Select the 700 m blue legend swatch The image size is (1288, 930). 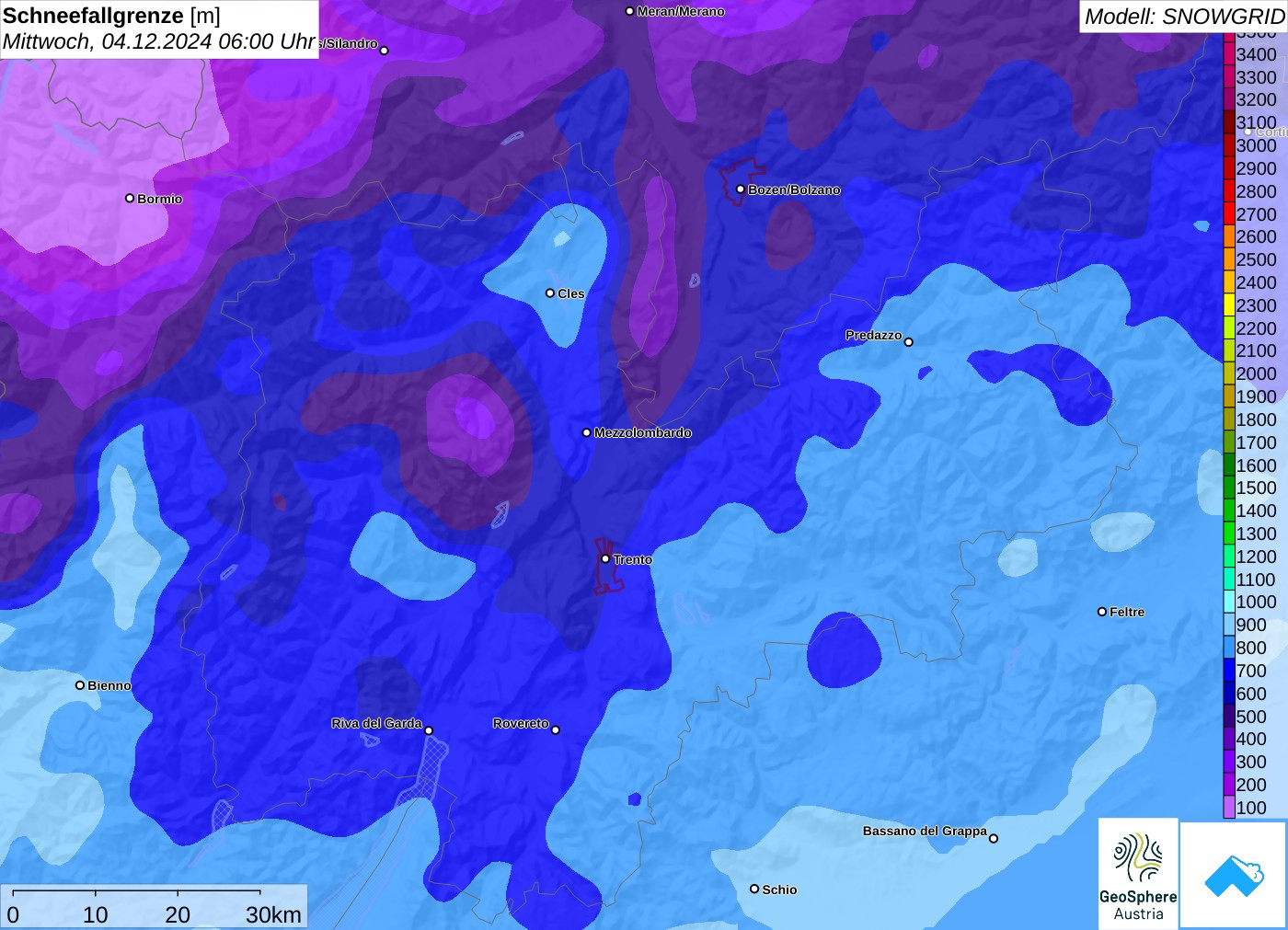(x=1229, y=671)
